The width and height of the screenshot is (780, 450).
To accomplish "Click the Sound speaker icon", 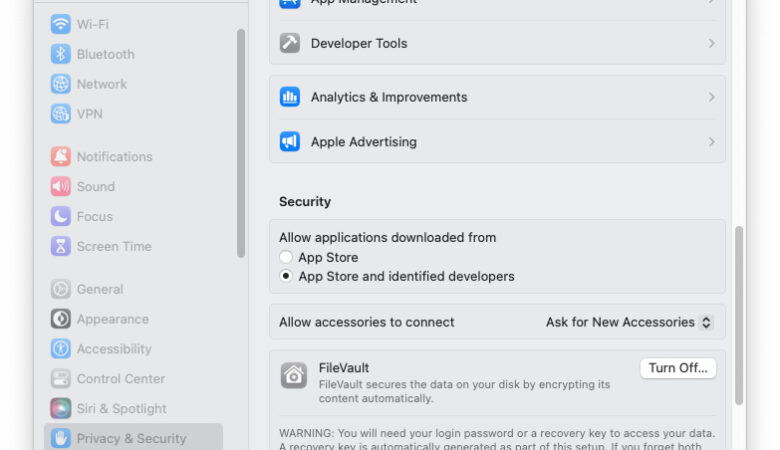I will point(60,186).
